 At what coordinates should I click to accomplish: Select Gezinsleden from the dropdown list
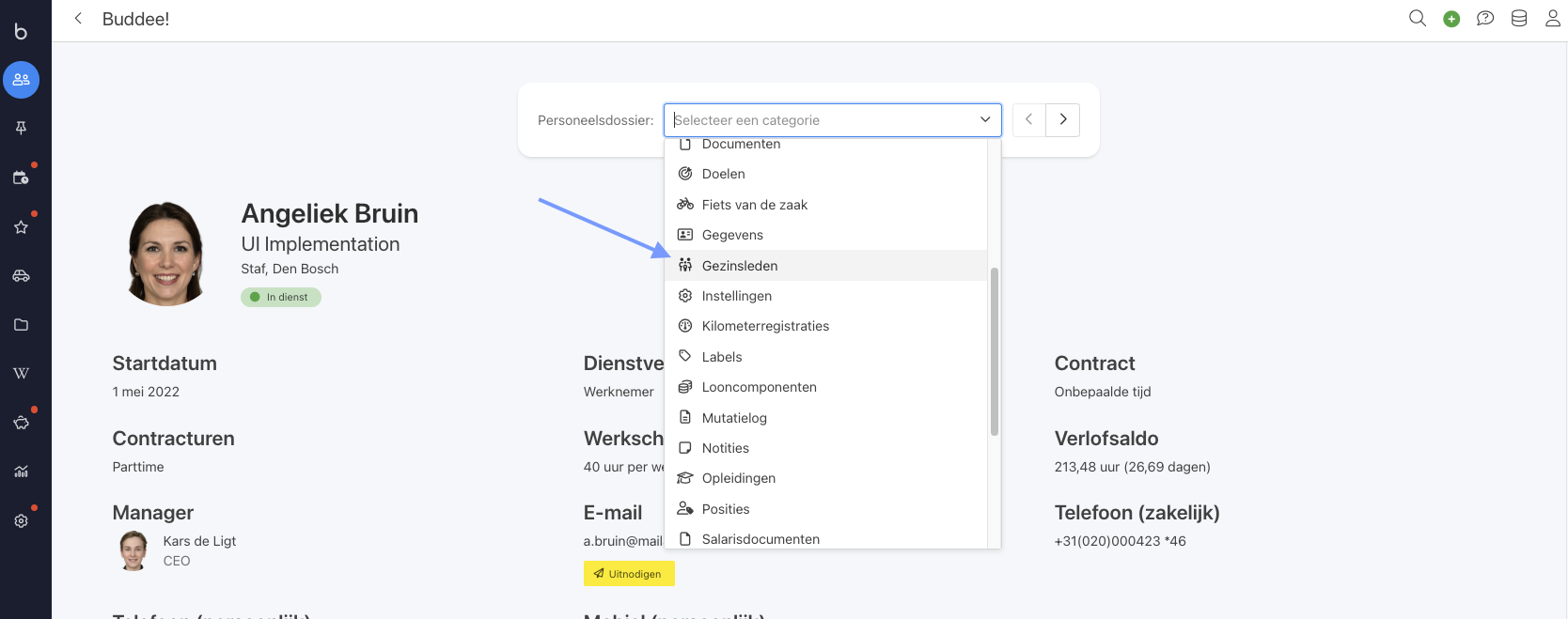740,266
